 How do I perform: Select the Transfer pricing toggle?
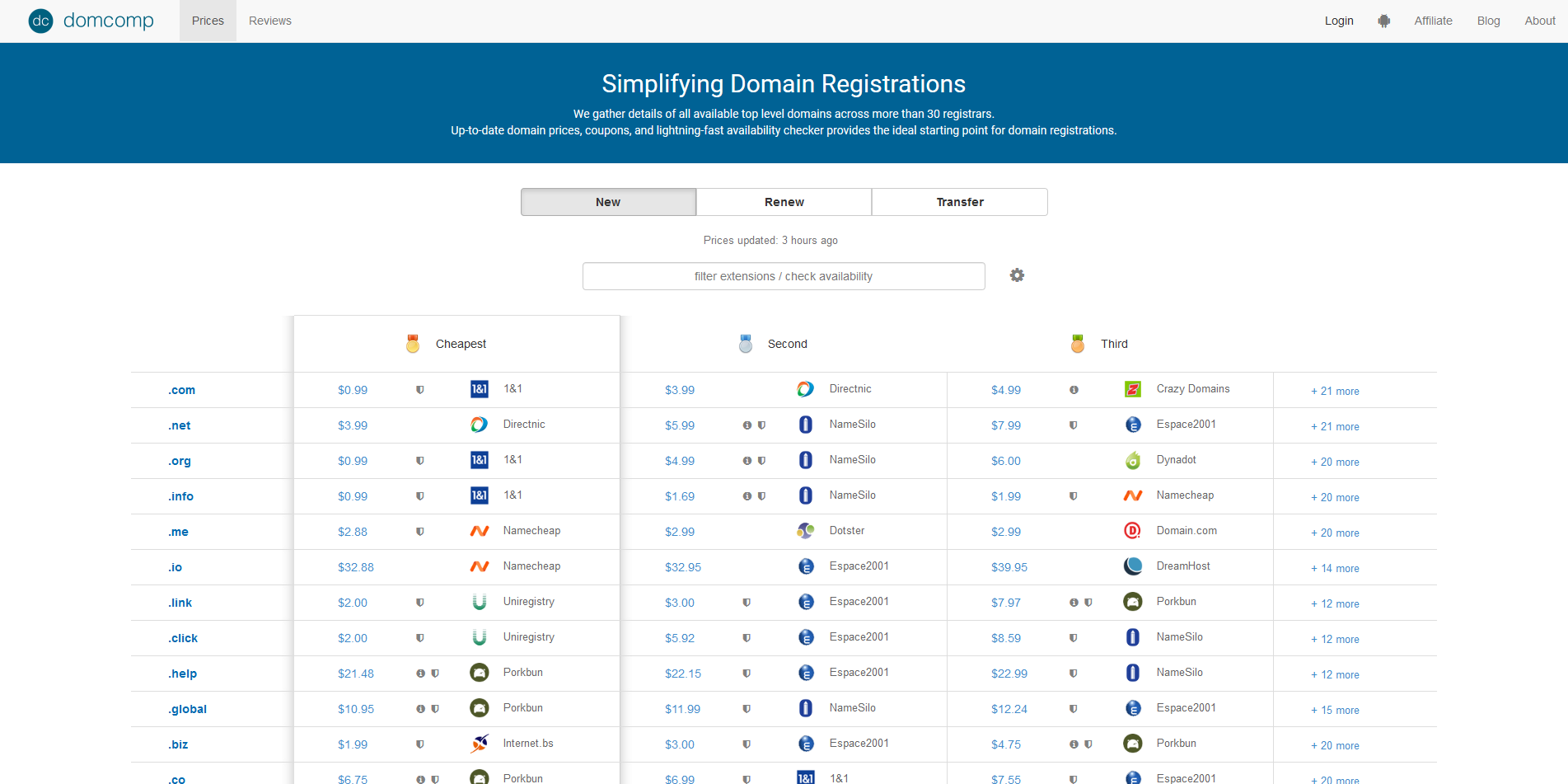point(960,202)
